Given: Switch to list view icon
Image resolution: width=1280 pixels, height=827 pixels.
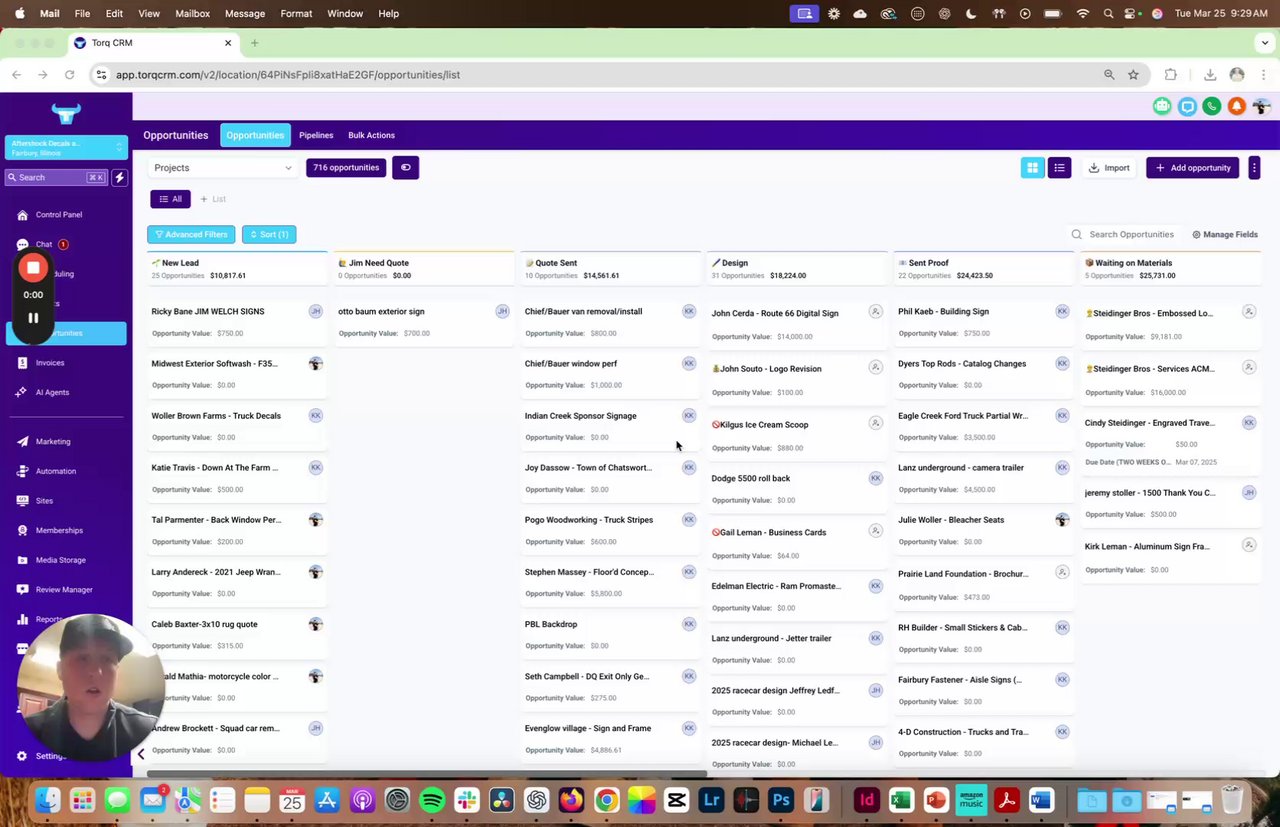Looking at the screenshot, I should coord(1059,168).
